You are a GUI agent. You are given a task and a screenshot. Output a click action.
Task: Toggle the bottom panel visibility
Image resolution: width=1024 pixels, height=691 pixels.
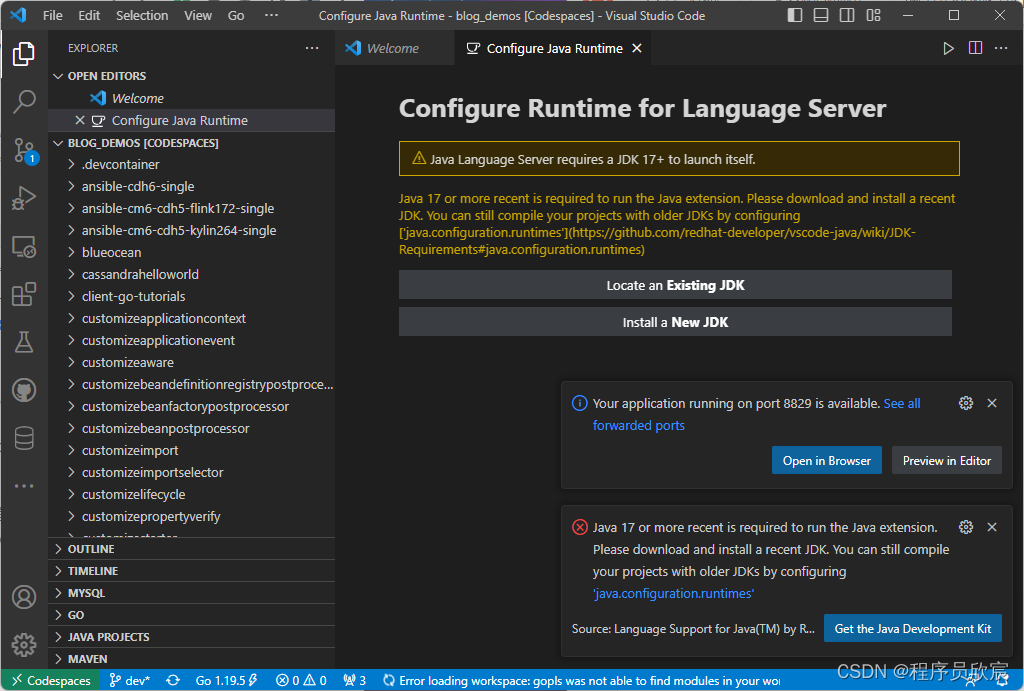pyautogui.click(x=821, y=15)
